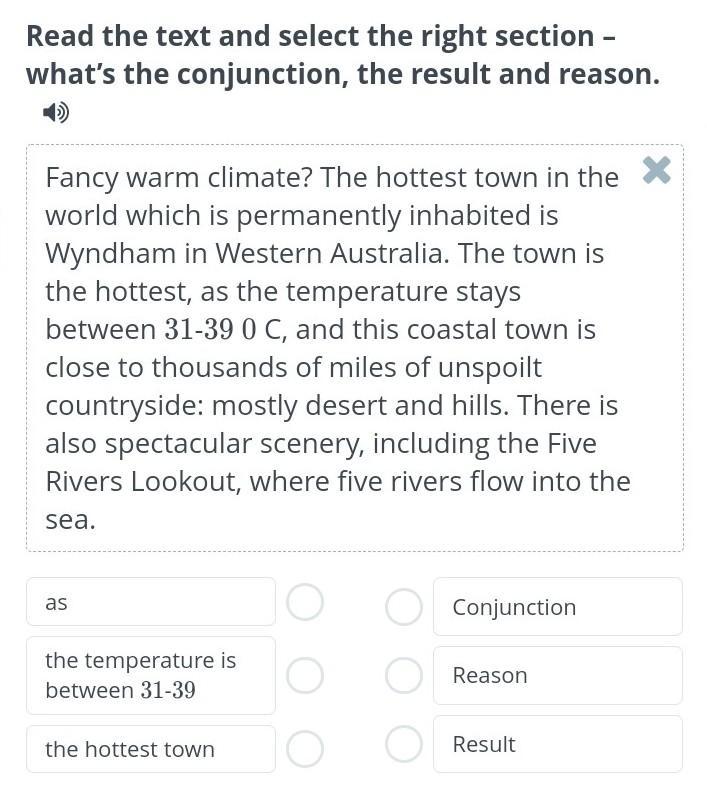The image size is (707, 787).
Task: Click the task instruction heading
Action: [x=342, y=55]
